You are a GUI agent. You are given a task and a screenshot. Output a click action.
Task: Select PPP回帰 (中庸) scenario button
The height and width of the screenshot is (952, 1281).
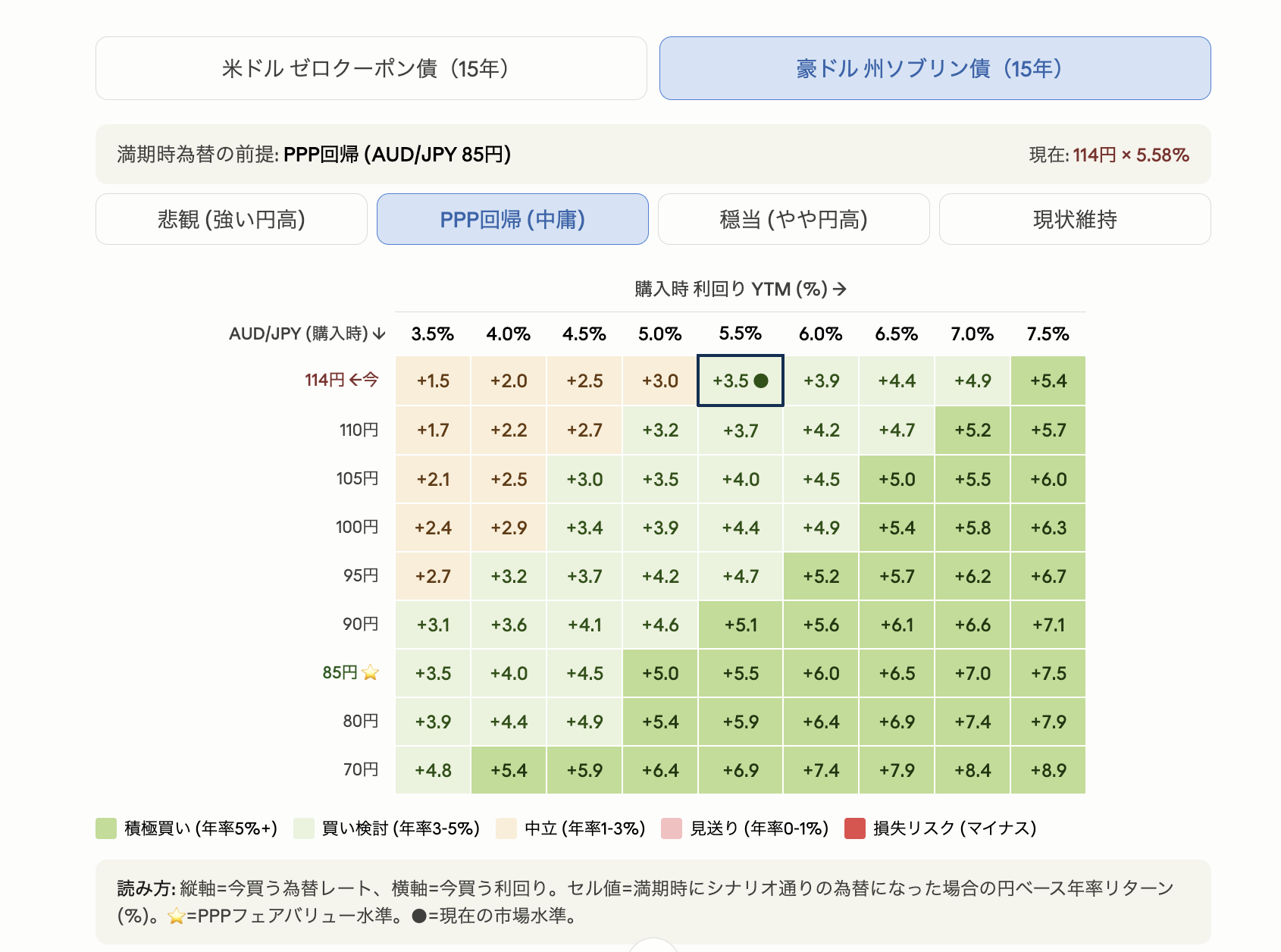click(x=512, y=219)
